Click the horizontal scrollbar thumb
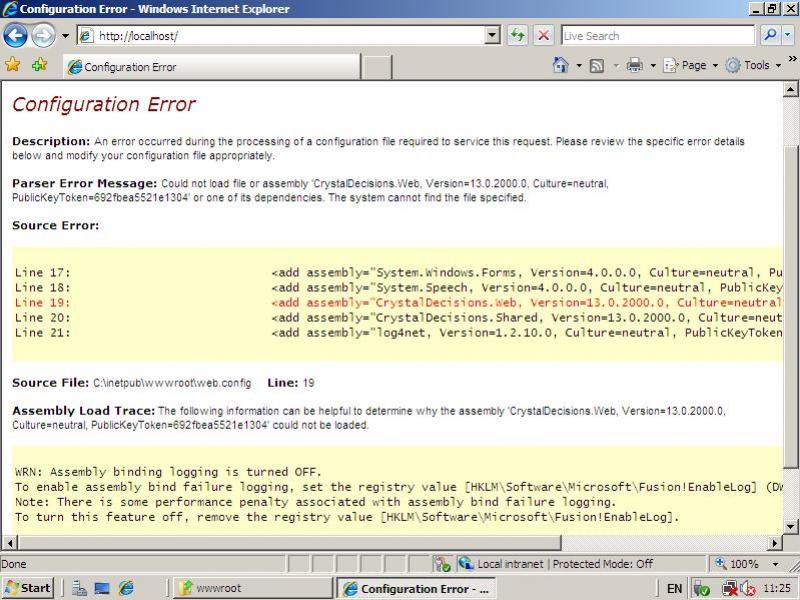Image resolution: width=800 pixels, height=600 pixels. pos(289,543)
